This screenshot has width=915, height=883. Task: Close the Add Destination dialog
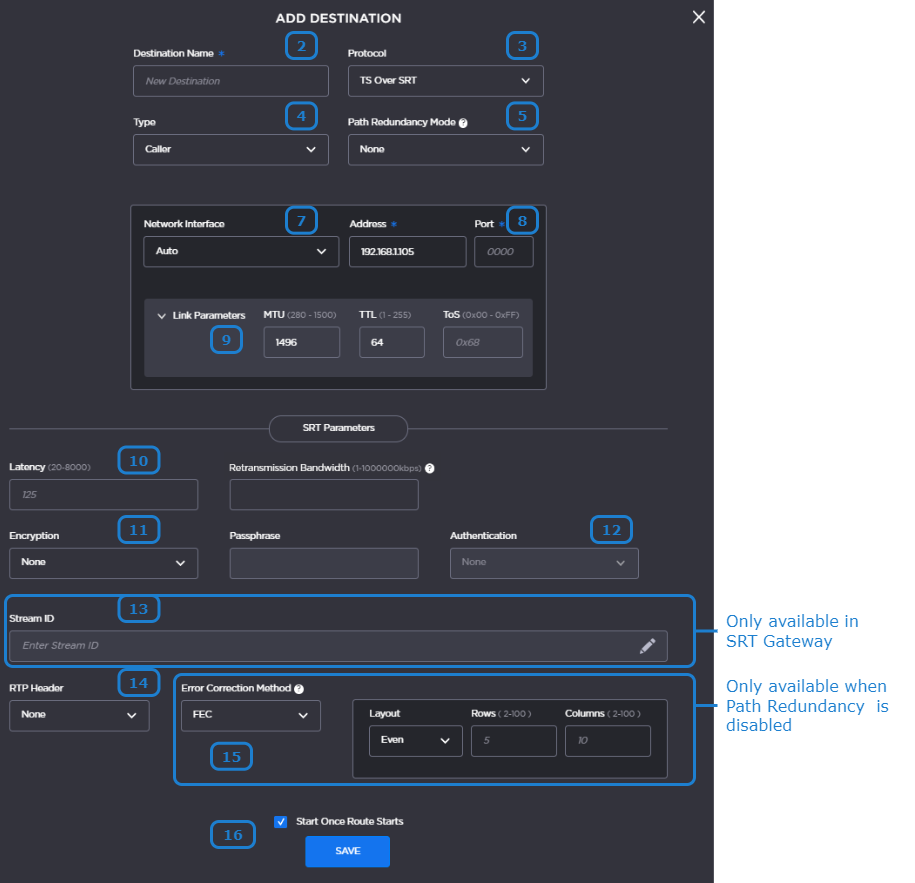tap(699, 17)
